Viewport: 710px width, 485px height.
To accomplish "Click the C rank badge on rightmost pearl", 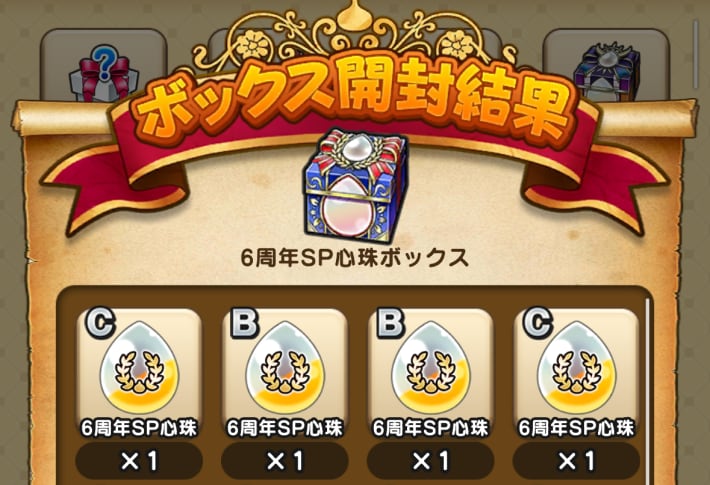I will (537, 323).
